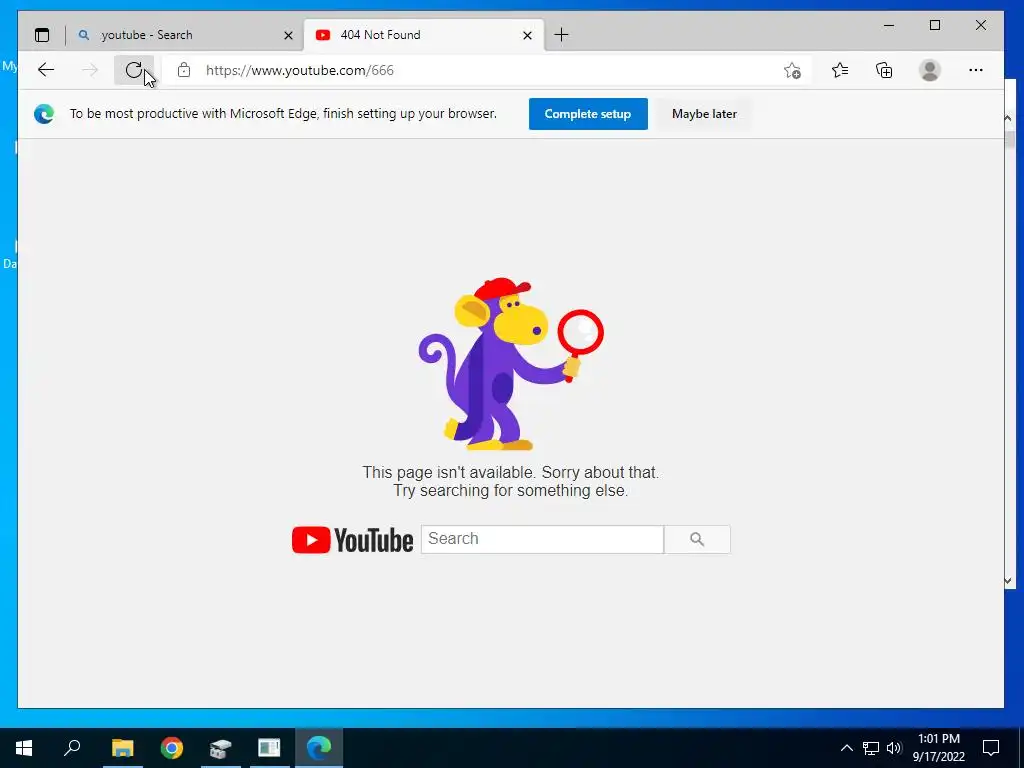Open the Collections icon
The image size is (1024, 768).
click(x=884, y=70)
